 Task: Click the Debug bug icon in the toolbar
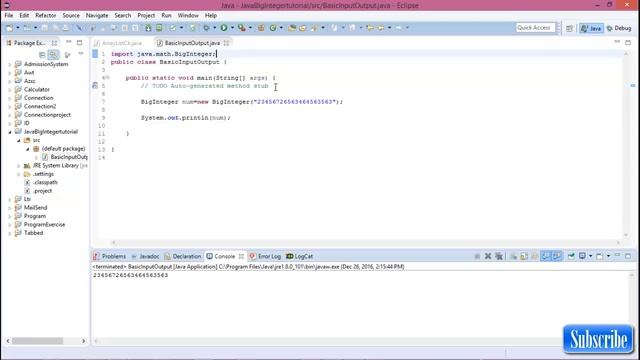coord(206,28)
